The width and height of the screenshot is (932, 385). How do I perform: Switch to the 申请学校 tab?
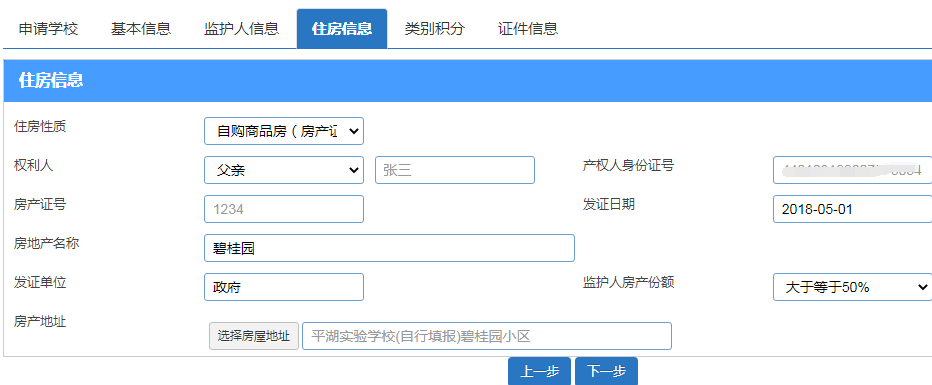(x=48, y=29)
